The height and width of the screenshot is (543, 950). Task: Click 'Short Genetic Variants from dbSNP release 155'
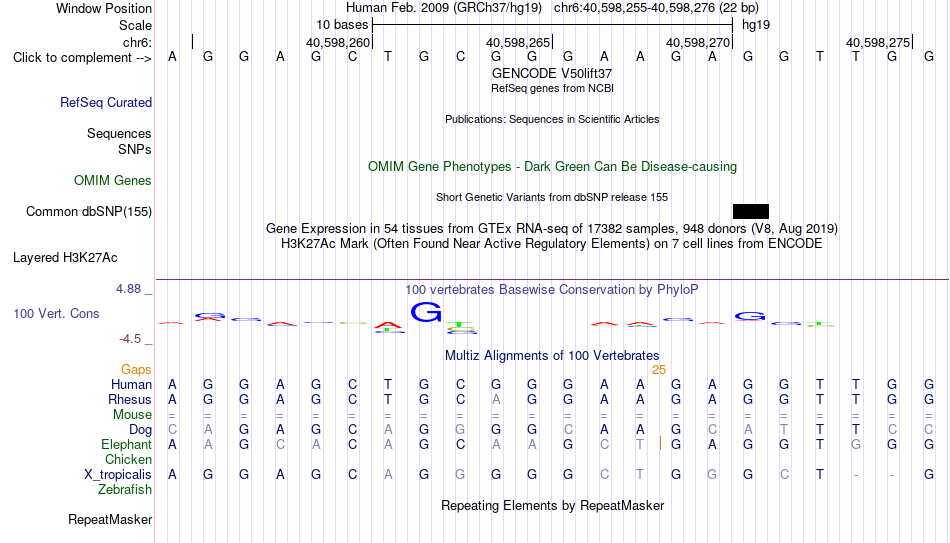[x=552, y=198]
